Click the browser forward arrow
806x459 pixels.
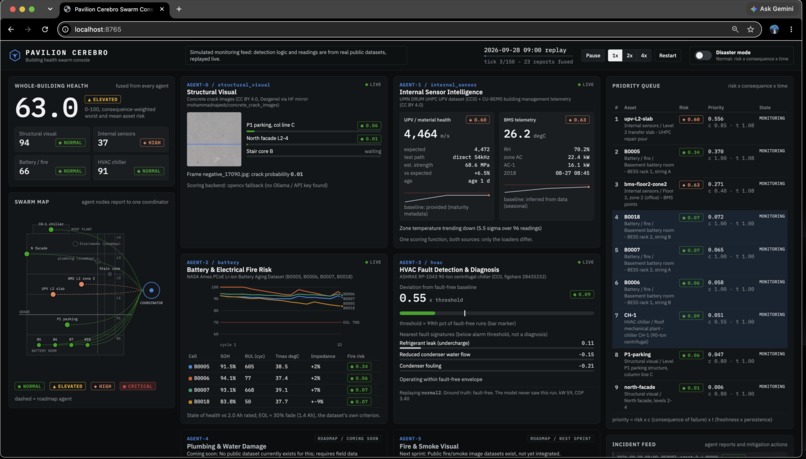click(x=28, y=29)
